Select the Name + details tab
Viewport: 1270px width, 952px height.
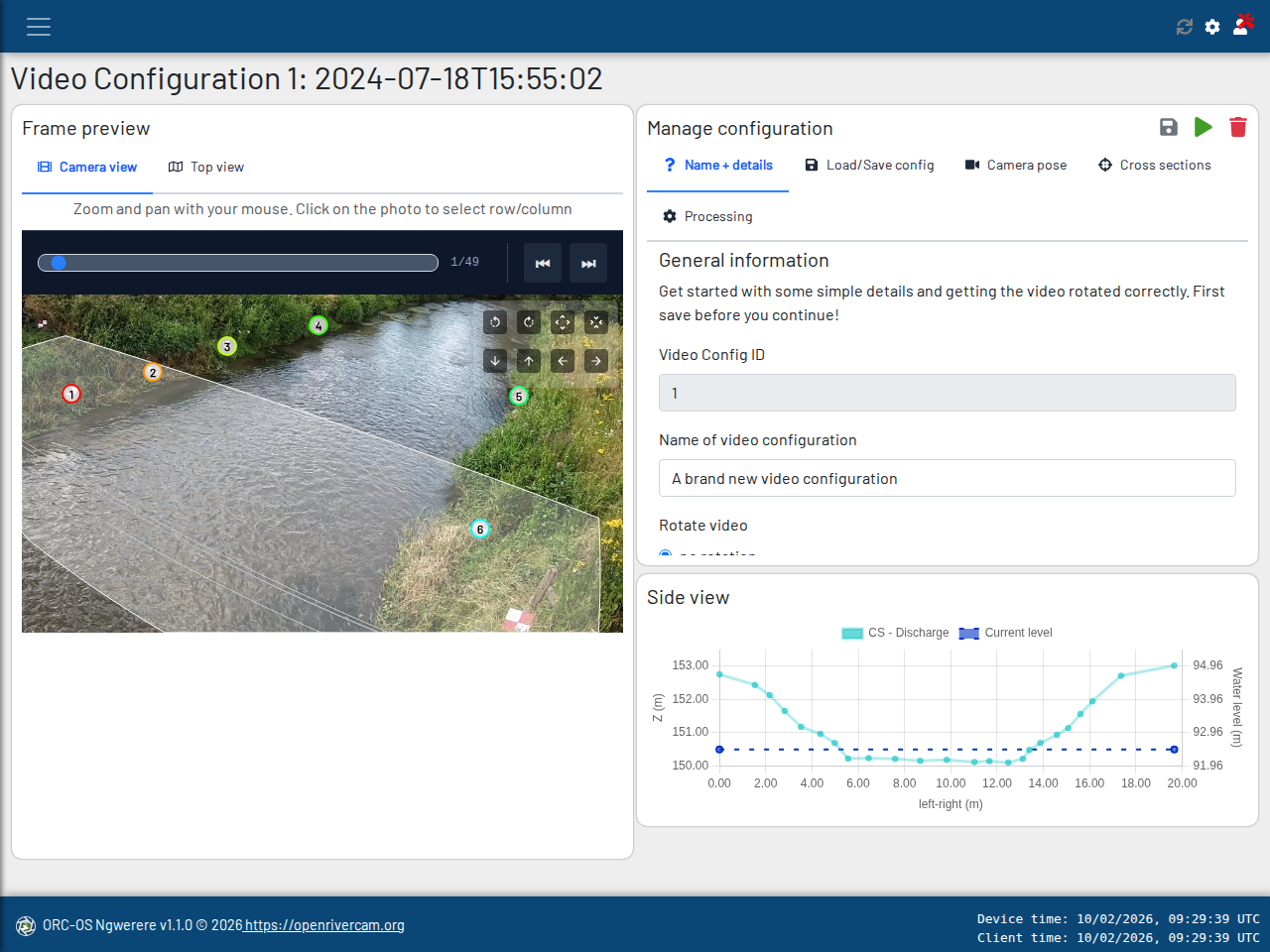(718, 166)
